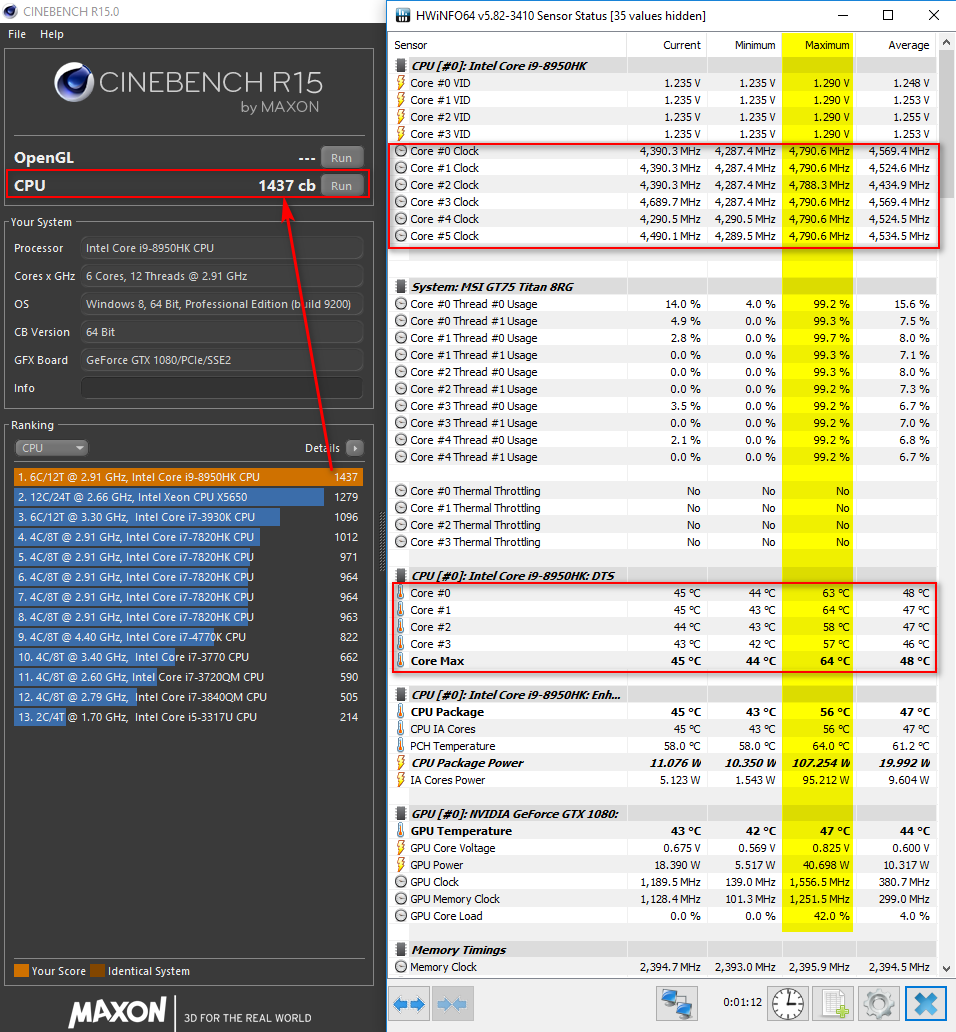Image resolution: width=956 pixels, height=1032 pixels.
Task: Click the circle icon of GPU Core Load row
Action: [x=401, y=916]
